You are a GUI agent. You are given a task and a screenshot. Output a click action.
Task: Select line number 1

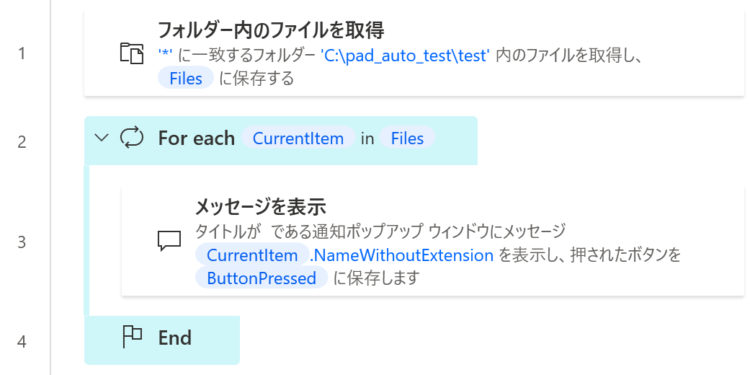pos(22,54)
